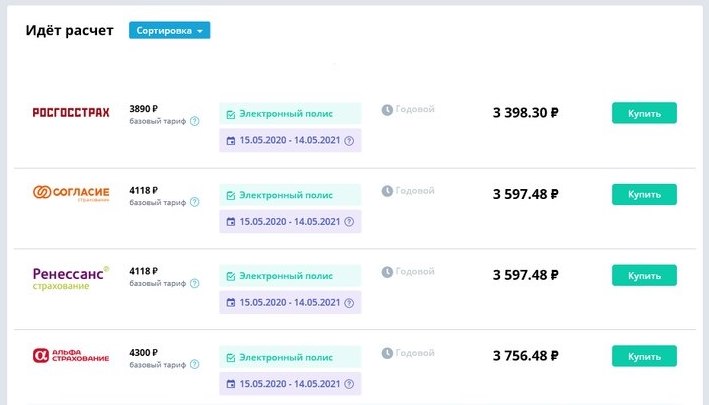Buy the Росгосстрах policy for 3 398.30

[x=644, y=113]
